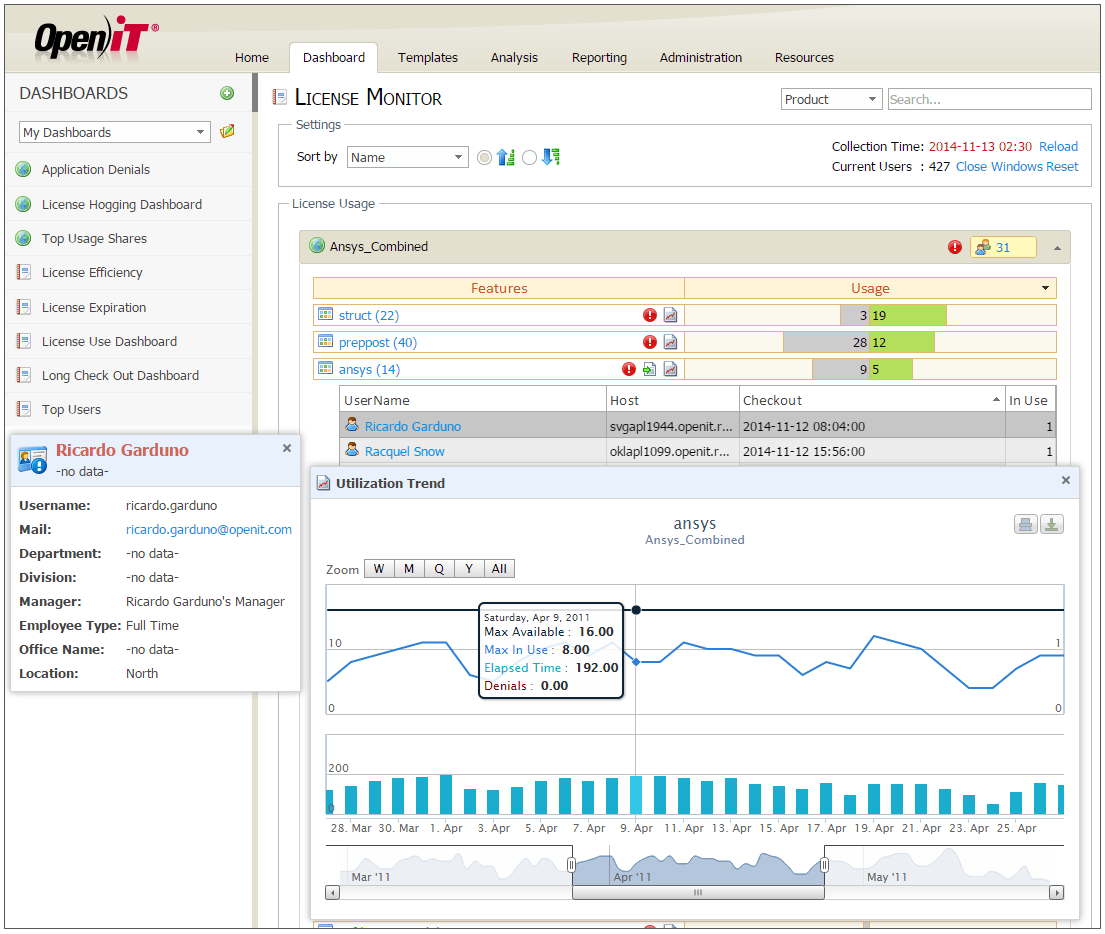Open the Administration tab
This screenshot has height=934, width=1105.
tap(700, 57)
